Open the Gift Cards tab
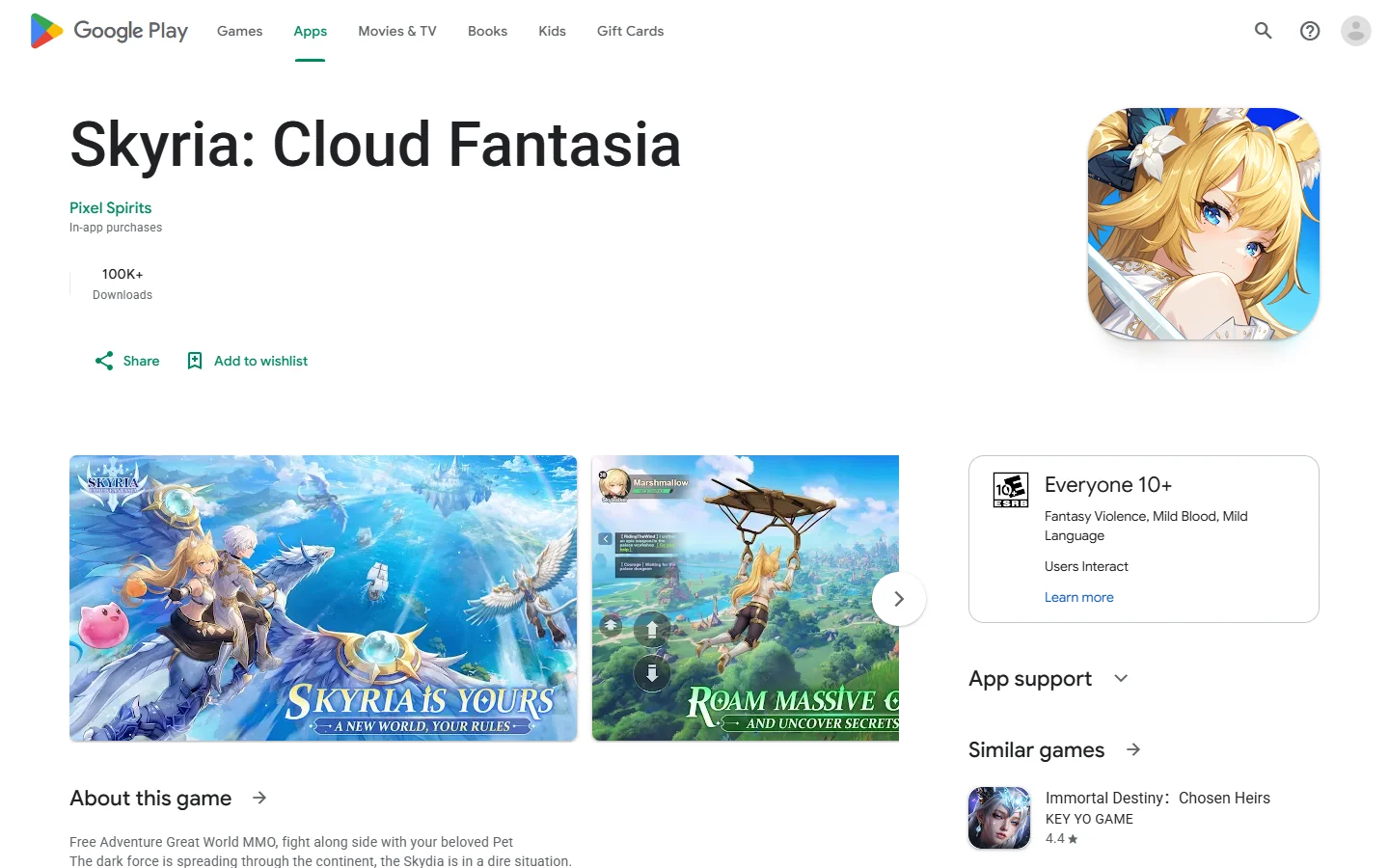 631,31
